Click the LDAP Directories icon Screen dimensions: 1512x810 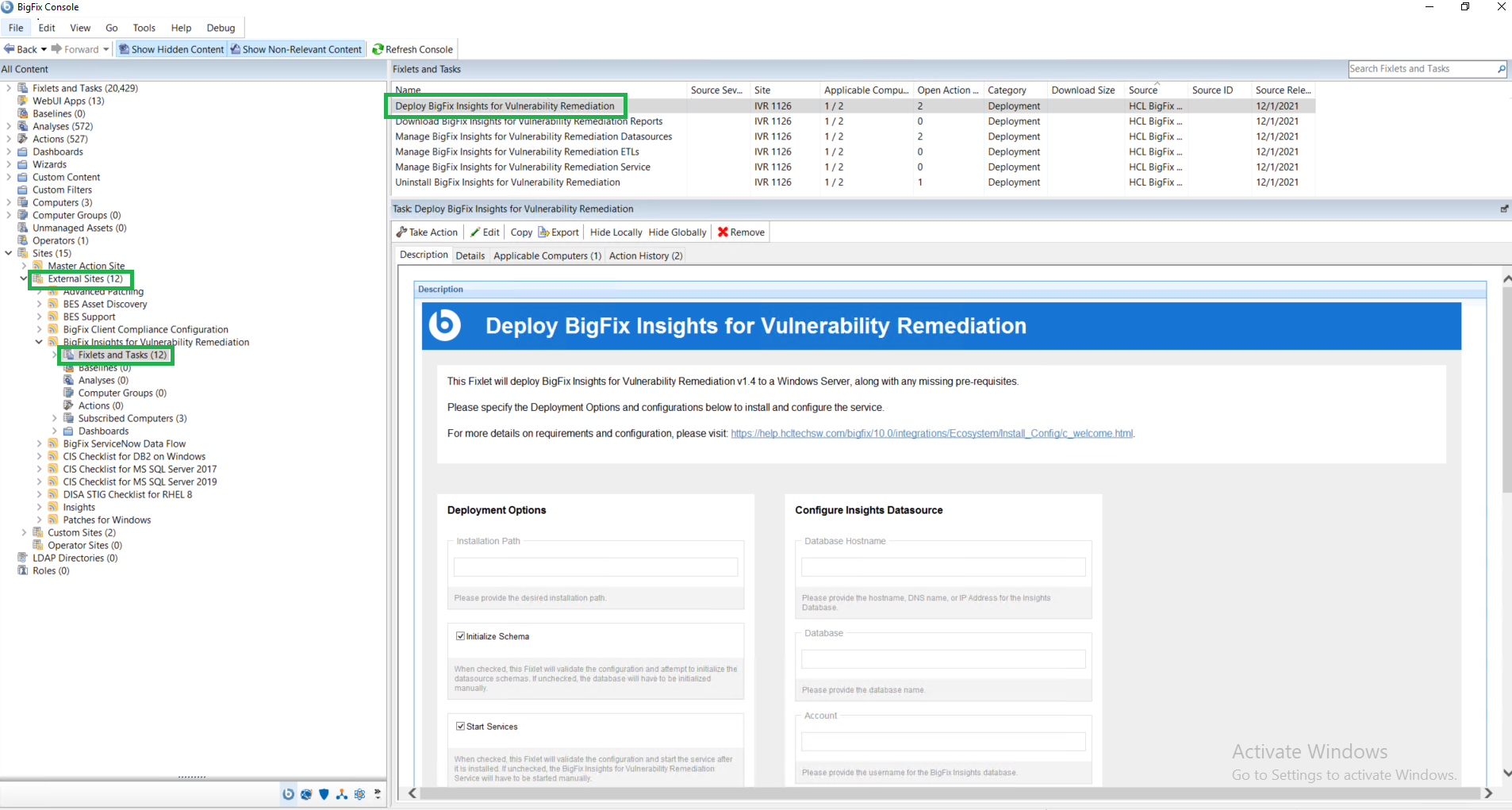(23, 558)
